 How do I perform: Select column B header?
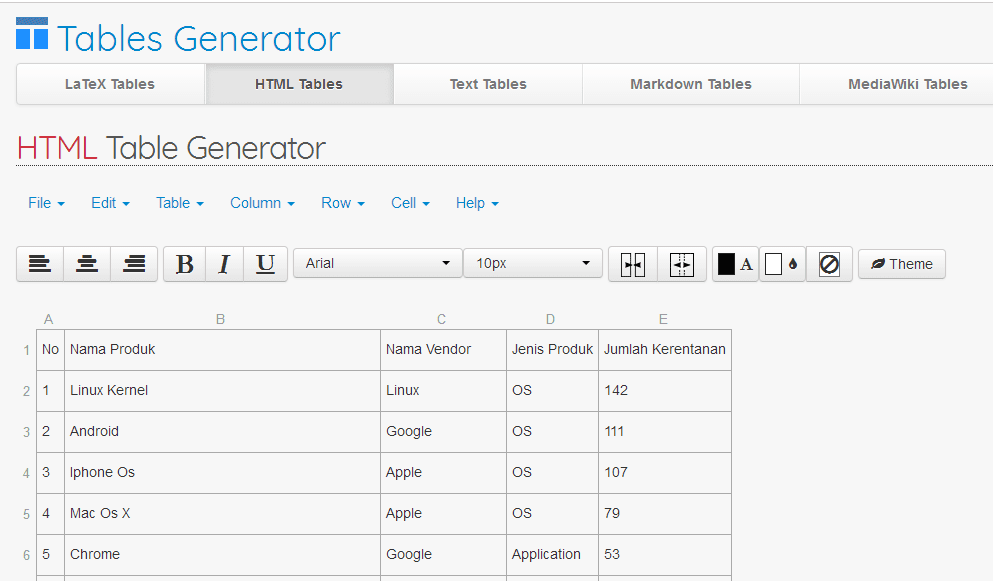220,319
